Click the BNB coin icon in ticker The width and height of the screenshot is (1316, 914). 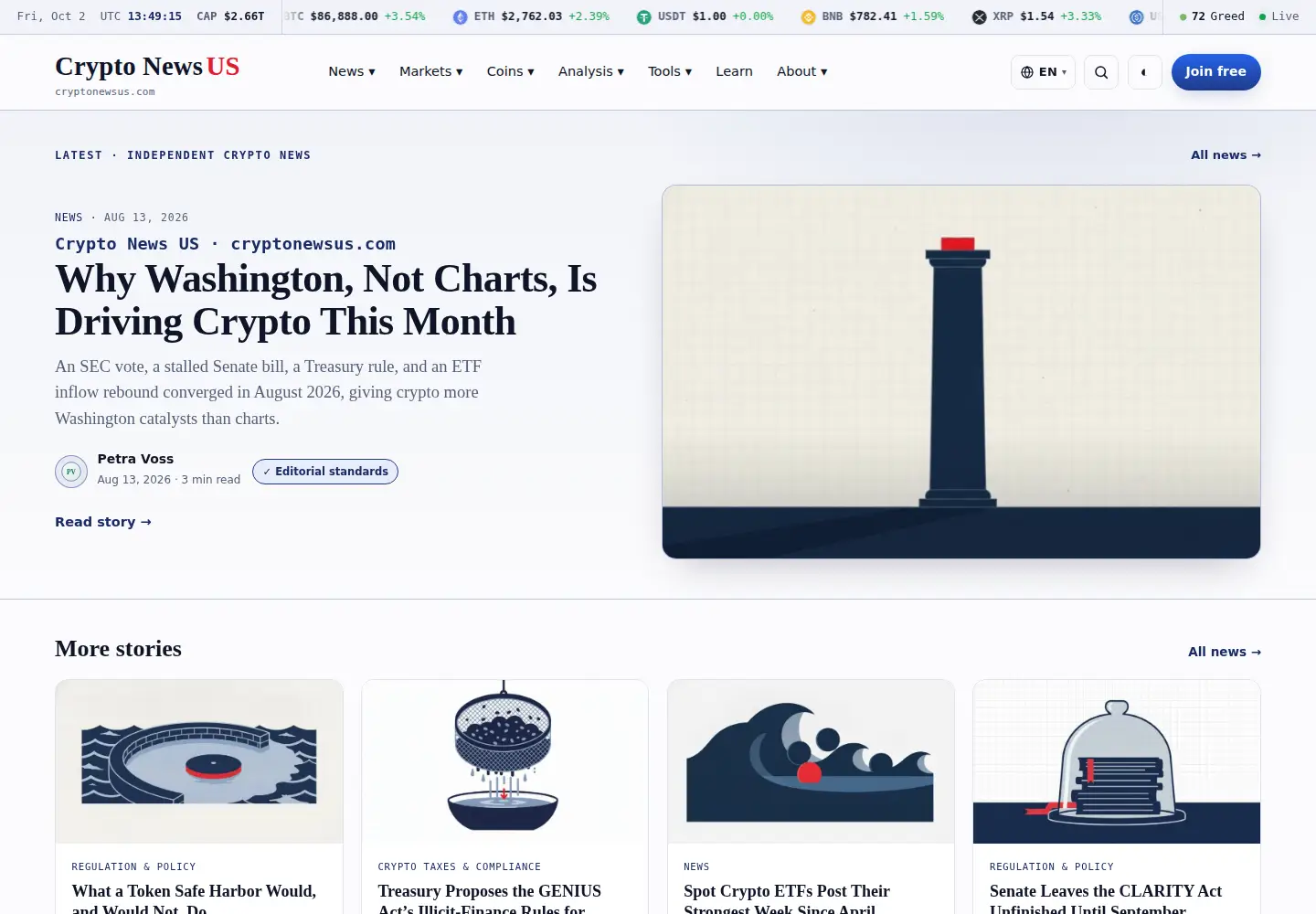tap(808, 17)
